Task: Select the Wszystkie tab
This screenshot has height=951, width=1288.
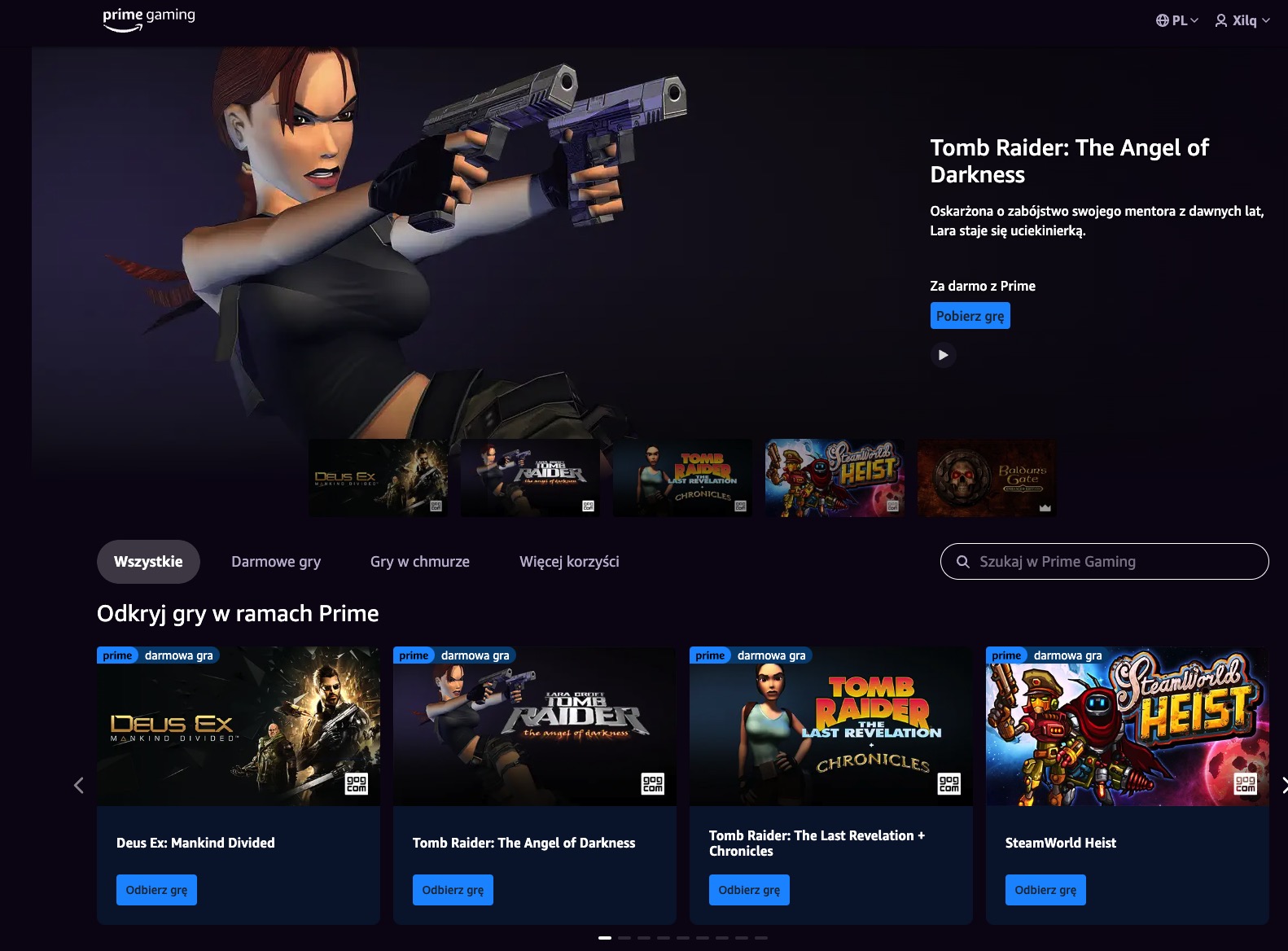Action: click(x=148, y=562)
